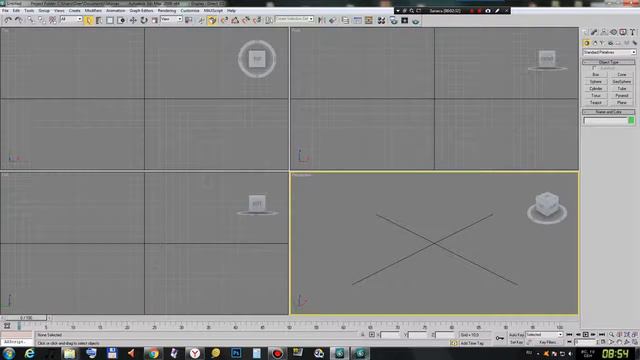Click the green object color swatch
The image size is (640, 360).
[x=631, y=120]
